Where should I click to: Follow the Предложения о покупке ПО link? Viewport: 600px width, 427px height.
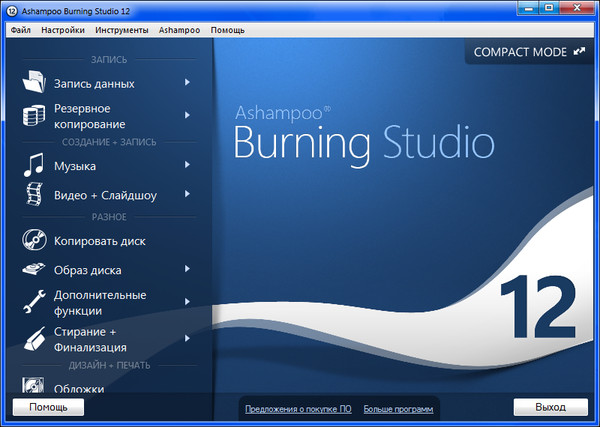click(298, 409)
